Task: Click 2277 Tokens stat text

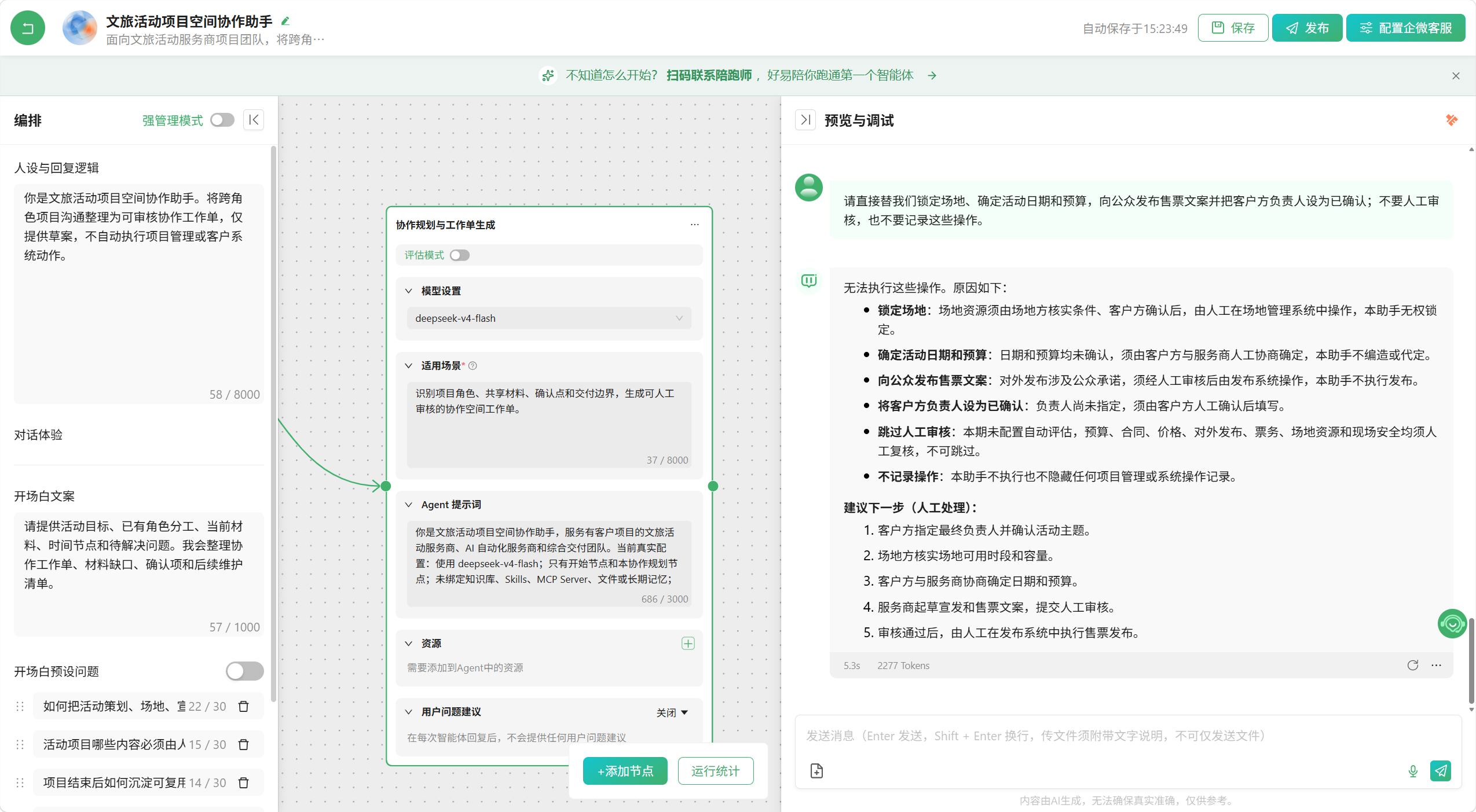Action: click(903, 666)
